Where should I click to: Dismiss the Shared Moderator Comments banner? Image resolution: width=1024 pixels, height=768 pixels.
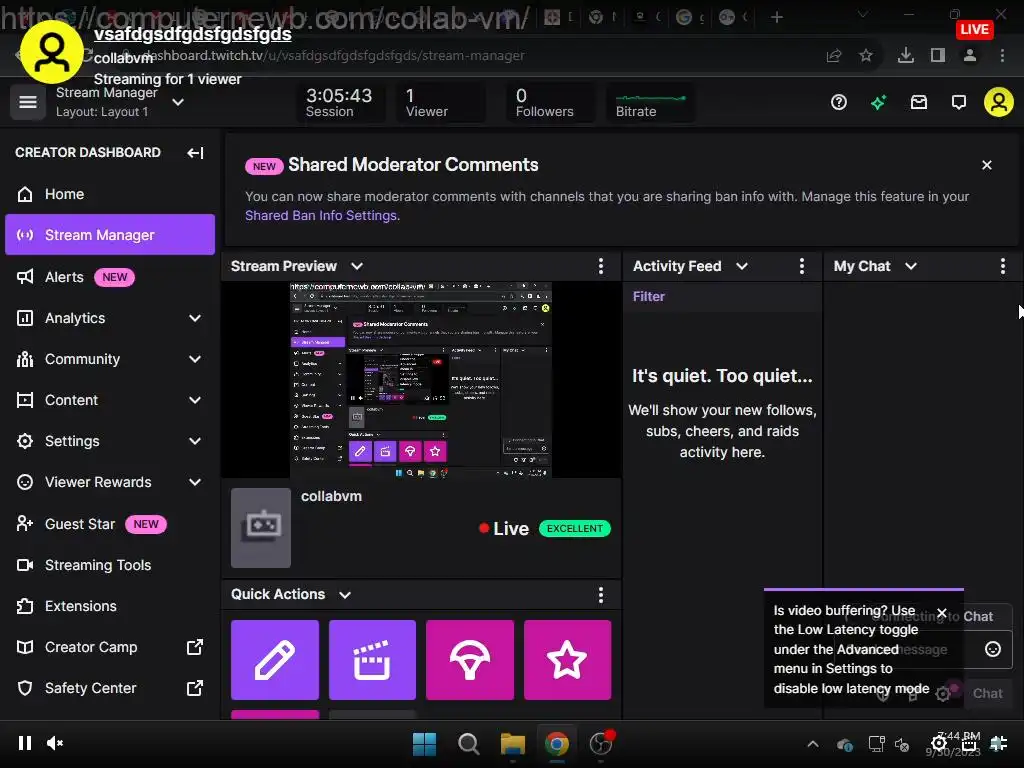pos(987,165)
